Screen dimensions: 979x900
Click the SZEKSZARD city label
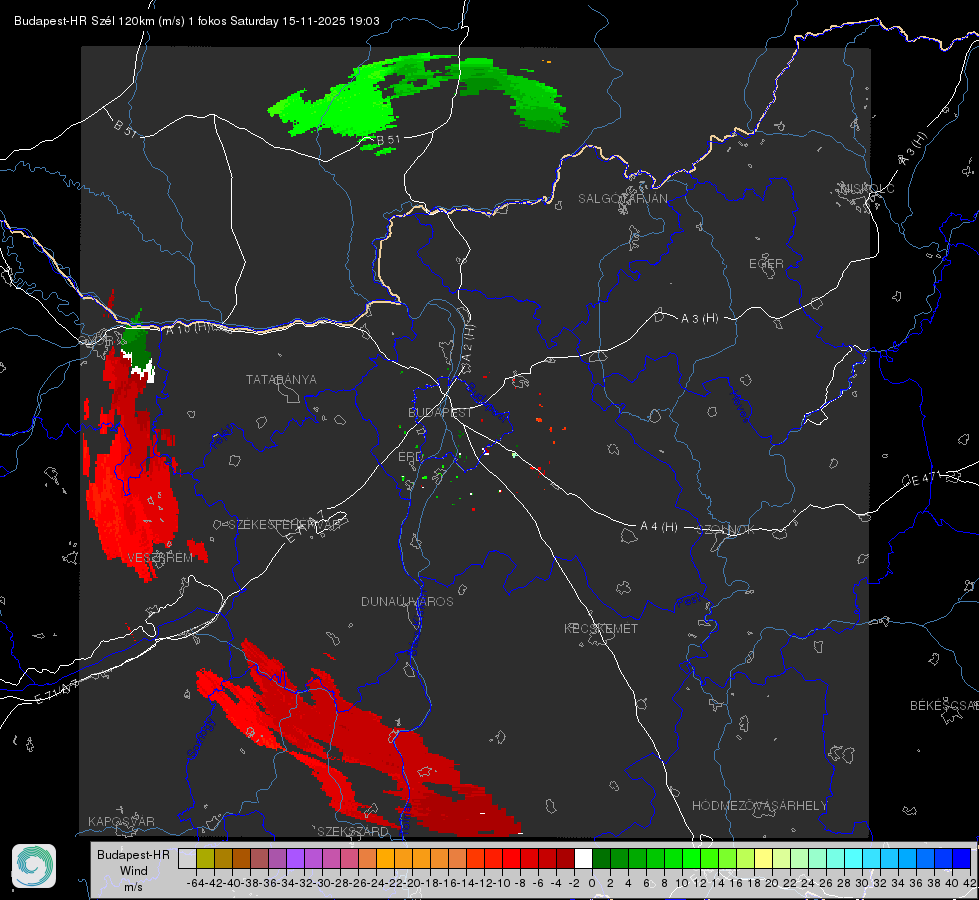coord(353,831)
